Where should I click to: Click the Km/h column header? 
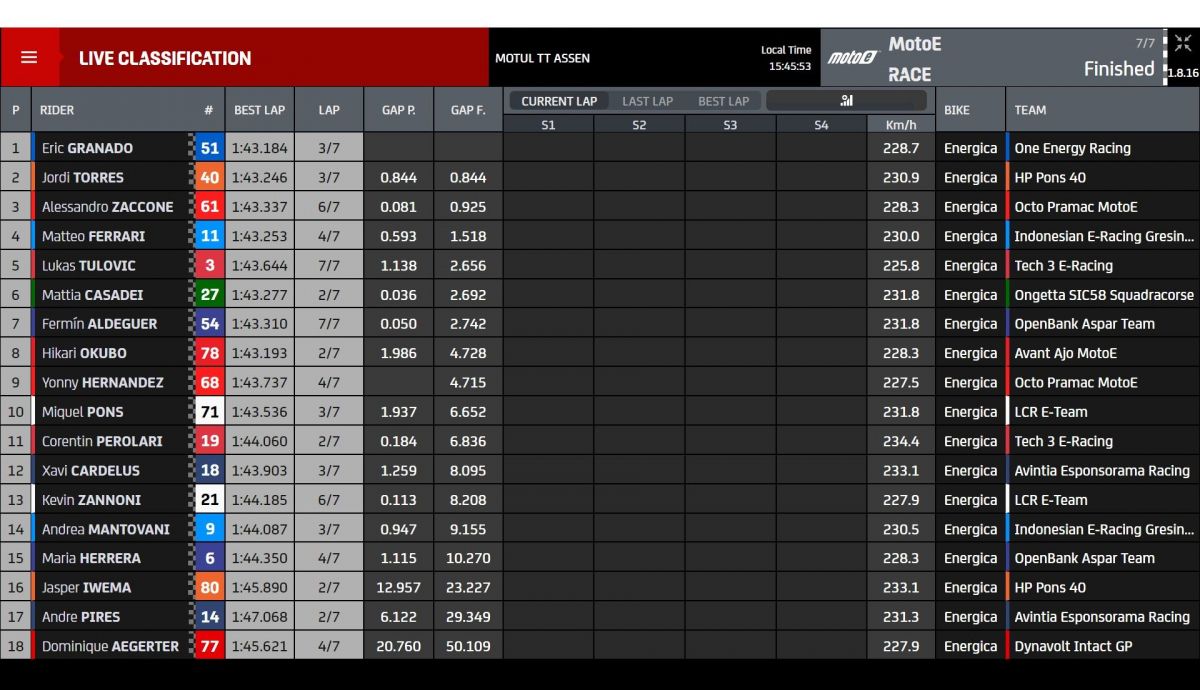tap(901, 125)
